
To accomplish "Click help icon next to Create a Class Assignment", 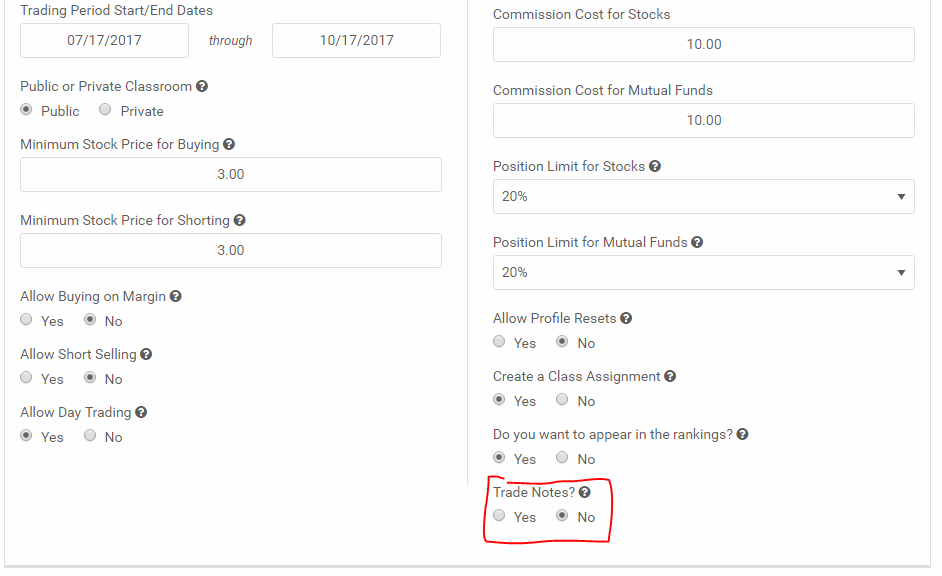I will tap(670, 377).
